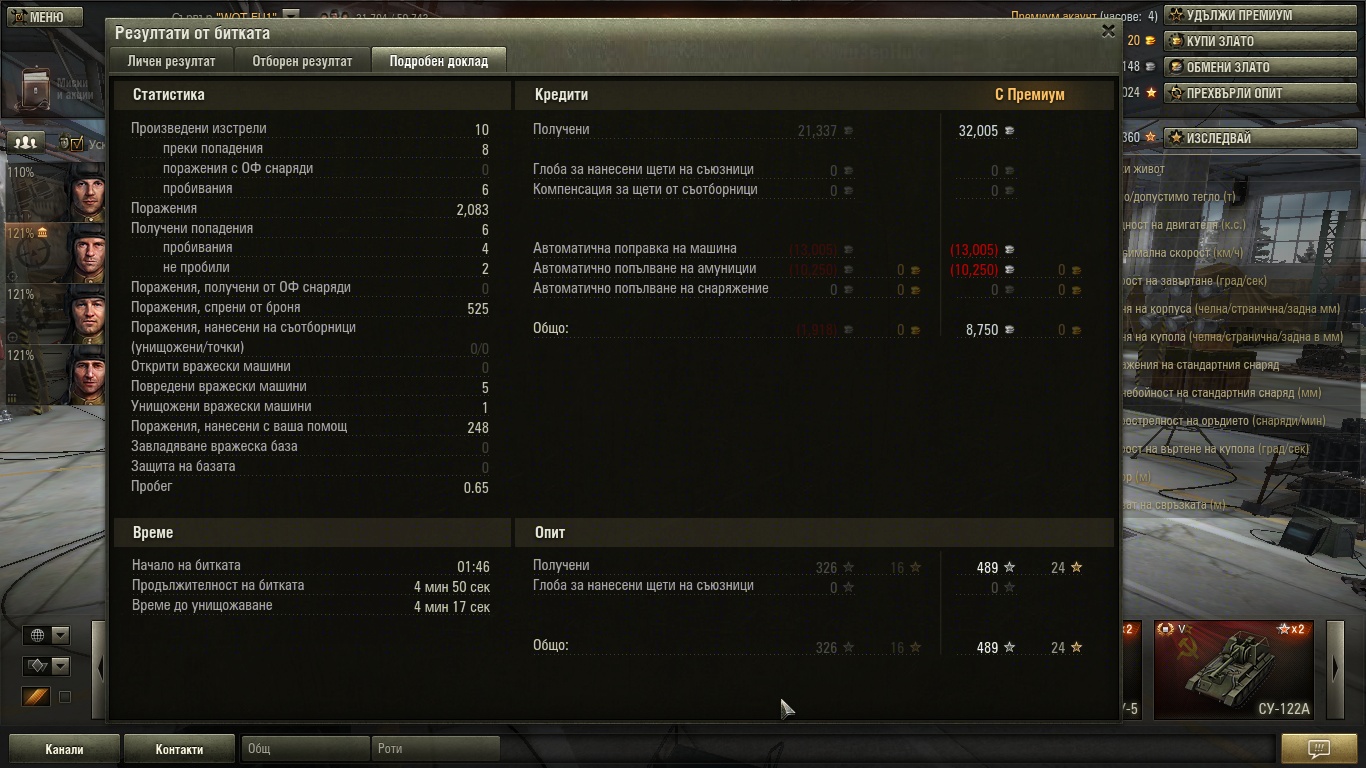Select the СУ-122А tank in carousel

1235,670
